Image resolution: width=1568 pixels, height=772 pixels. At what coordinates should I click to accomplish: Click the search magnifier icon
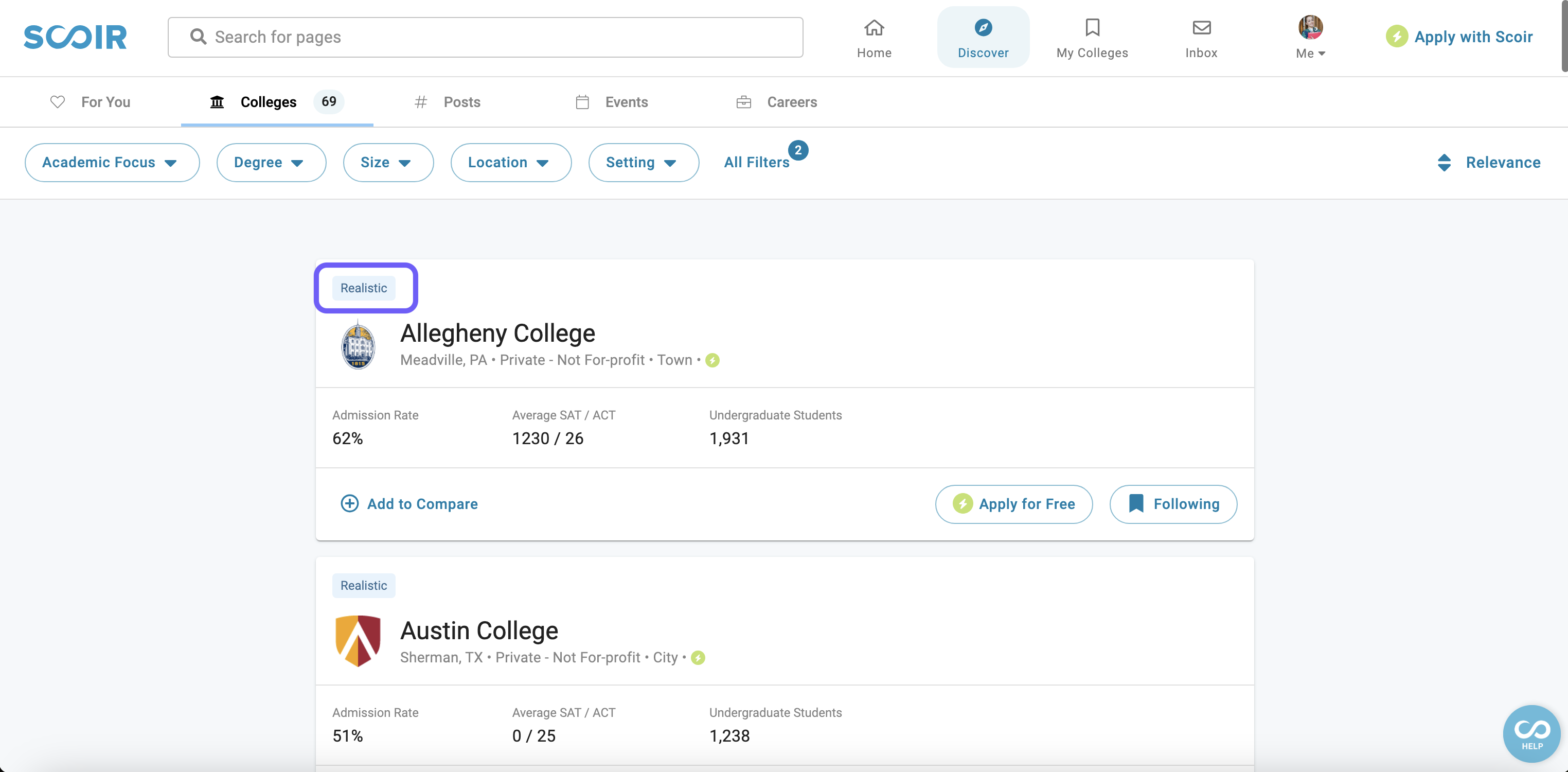pos(198,37)
